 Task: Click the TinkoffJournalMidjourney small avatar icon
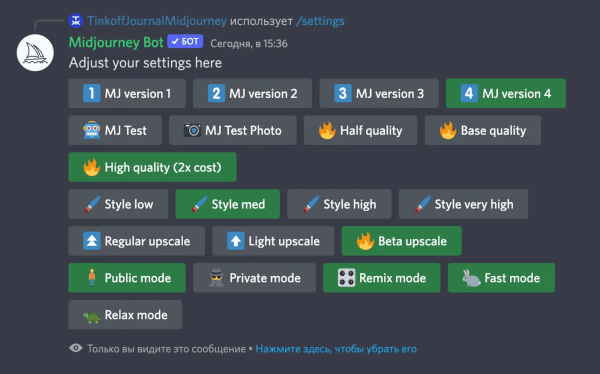pyautogui.click(x=76, y=21)
